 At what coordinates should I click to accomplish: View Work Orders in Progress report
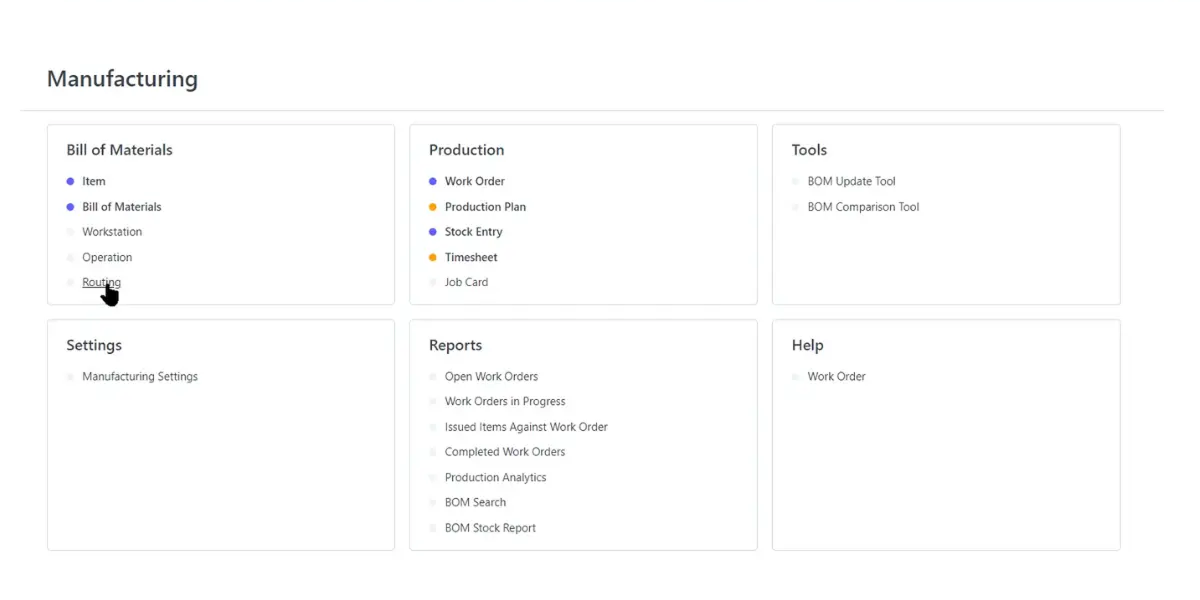pos(505,402)
